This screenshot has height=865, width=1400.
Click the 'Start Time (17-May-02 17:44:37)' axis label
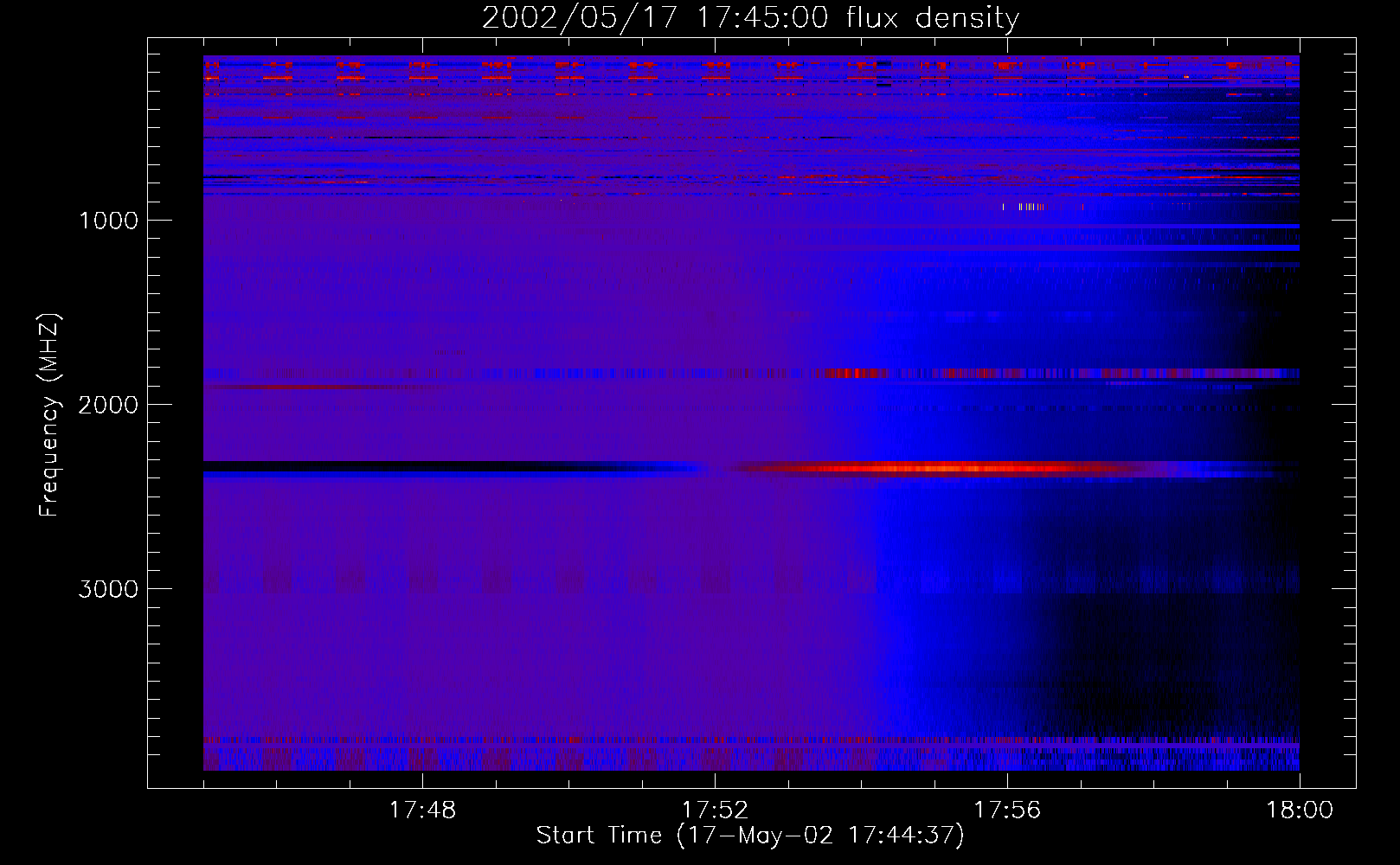point(750,836)
